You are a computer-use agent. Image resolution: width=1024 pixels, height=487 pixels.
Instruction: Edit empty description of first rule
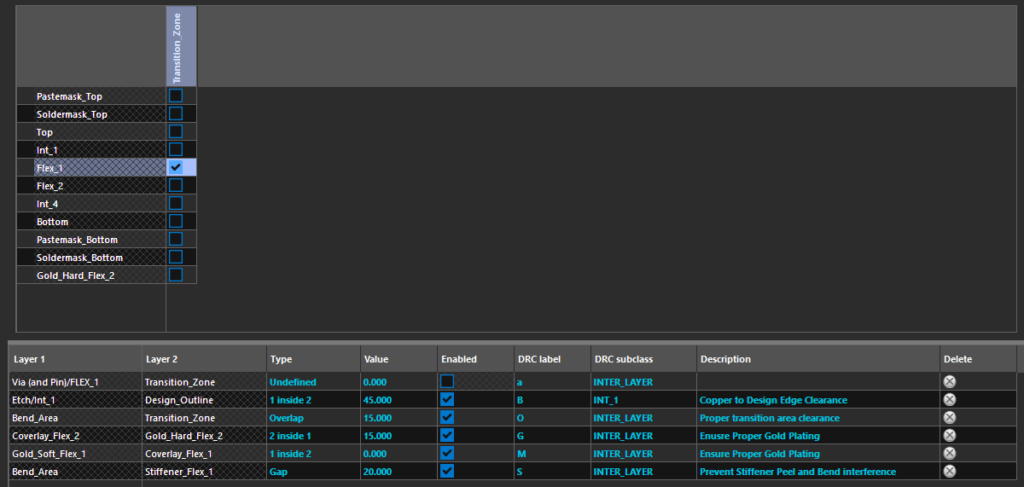point(818,382)
